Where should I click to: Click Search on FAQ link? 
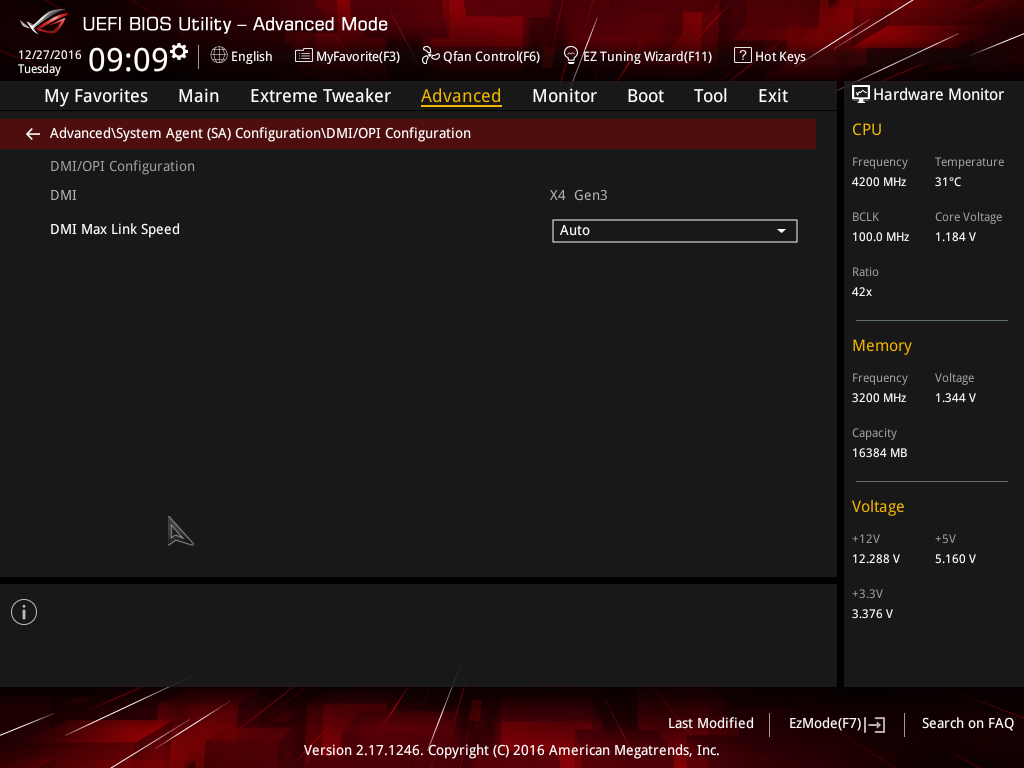(967, 723)
